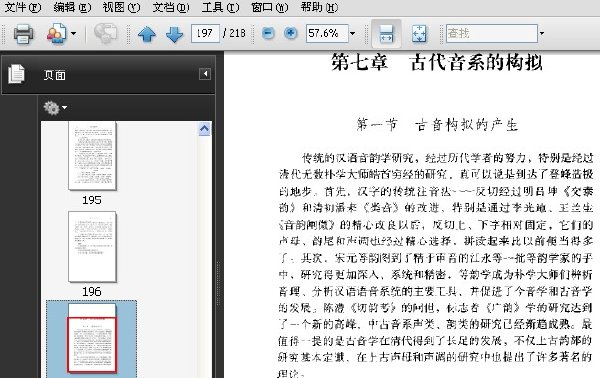Open the 文档(D) menu
The image size is (600, 378).
[x=171, y=7]
